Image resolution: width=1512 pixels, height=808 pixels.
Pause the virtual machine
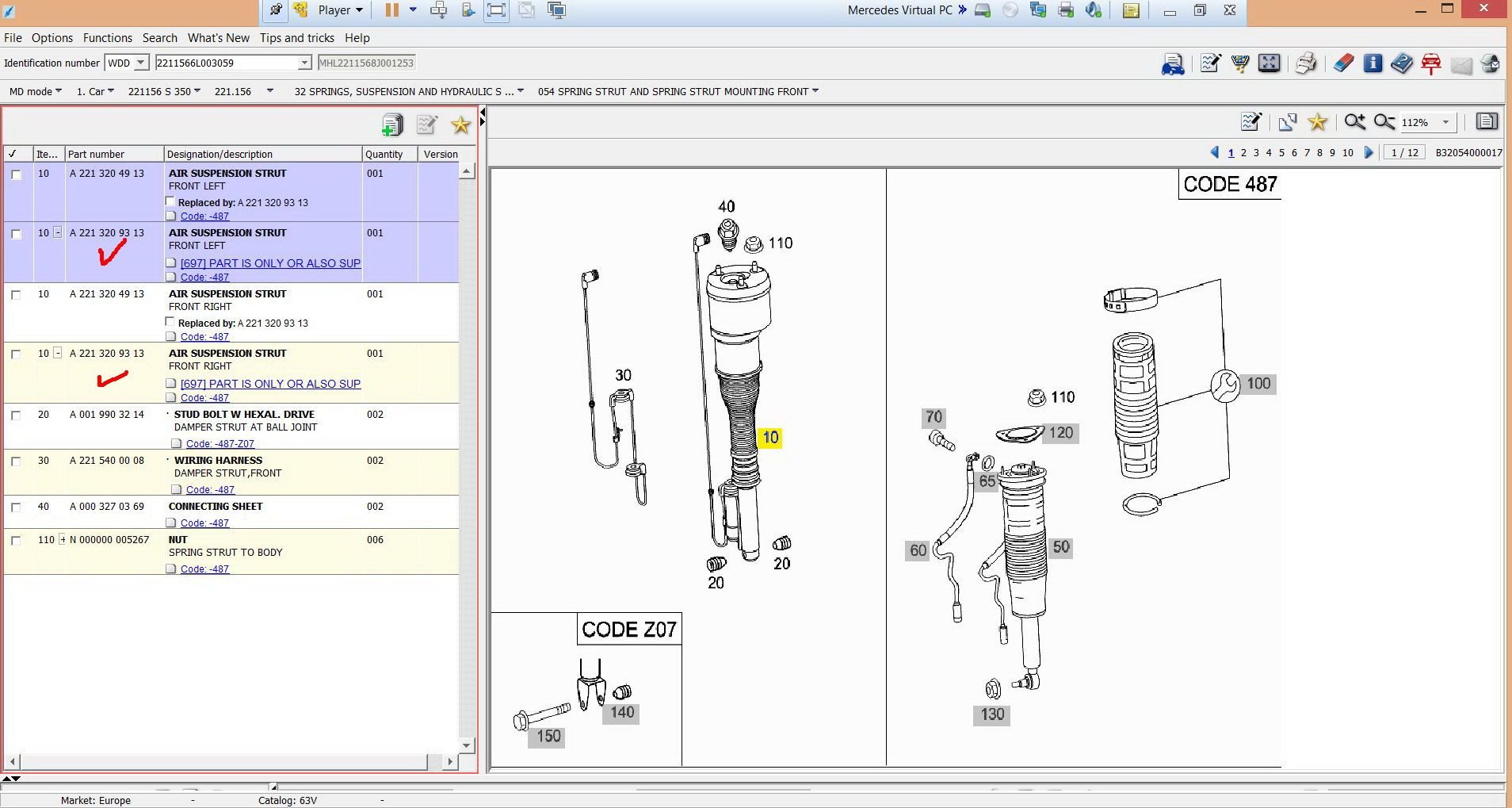click(x=391, y=10)
